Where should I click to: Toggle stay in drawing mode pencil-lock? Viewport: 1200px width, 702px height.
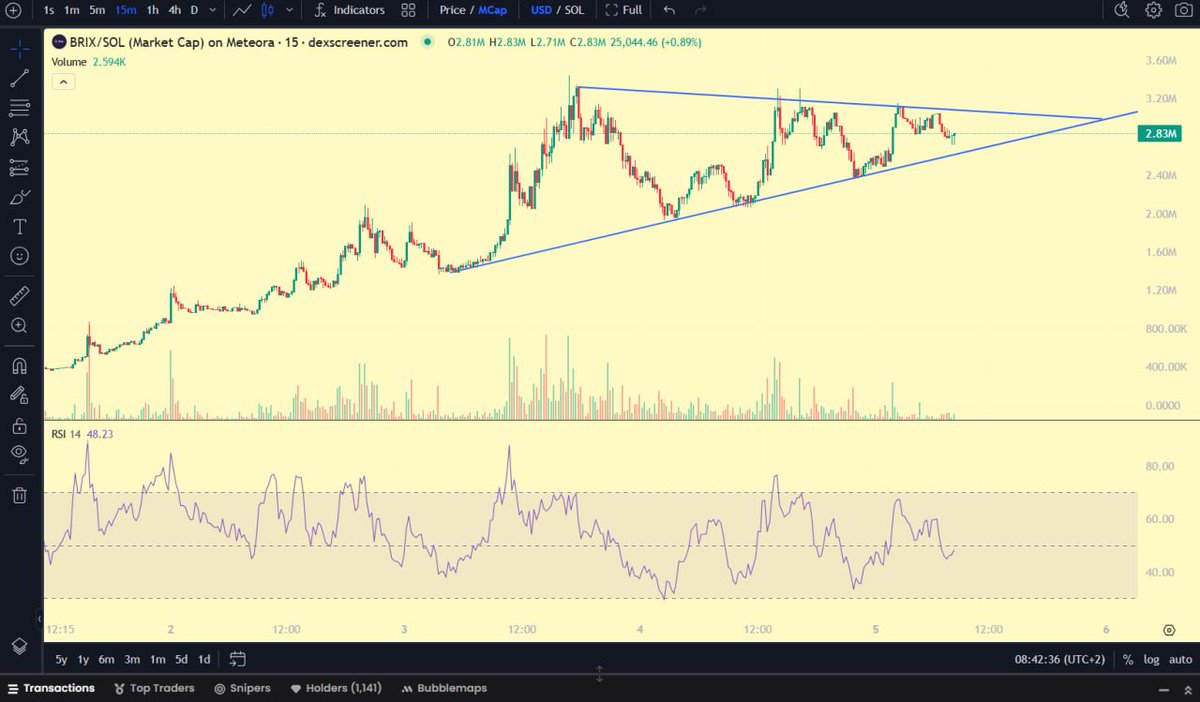tap(19, 396)
